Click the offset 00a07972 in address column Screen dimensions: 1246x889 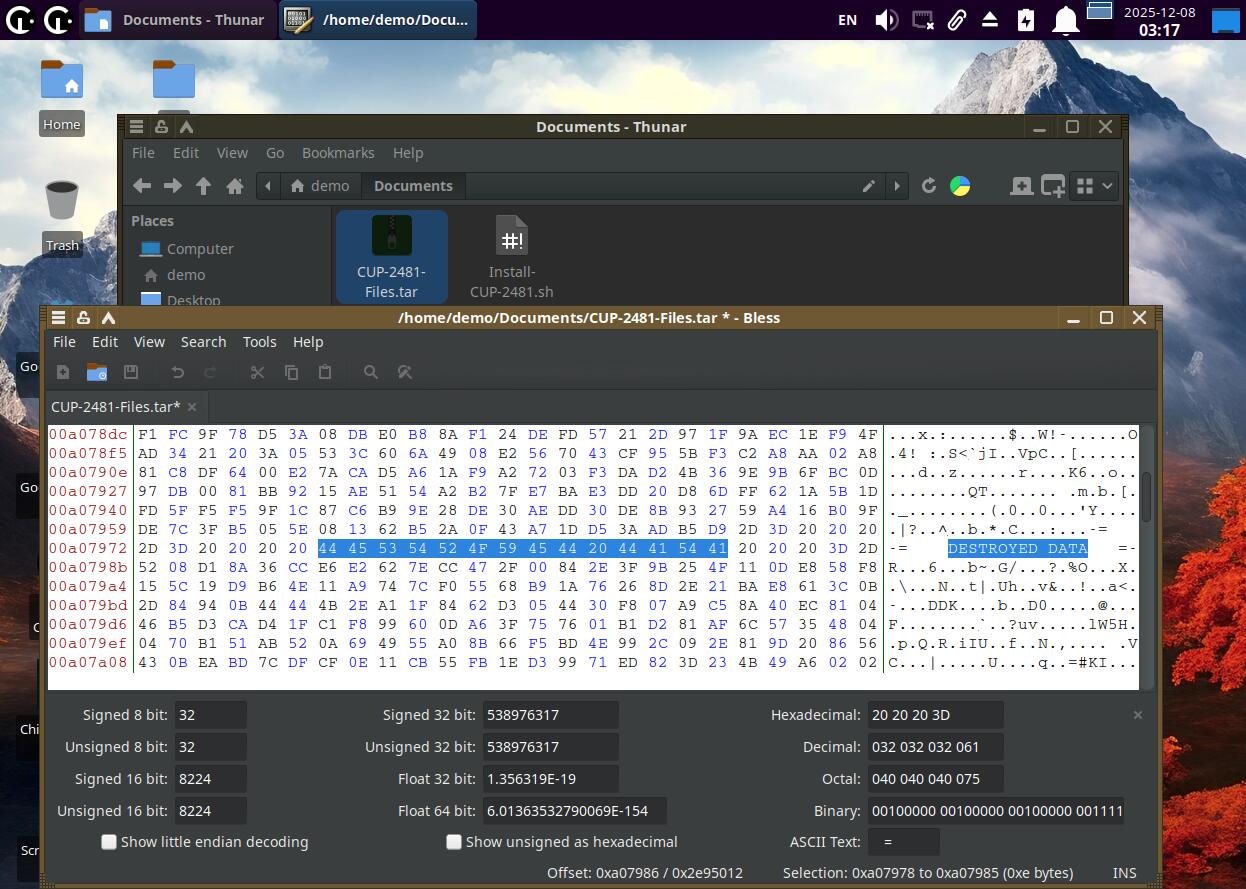[89, 548]
